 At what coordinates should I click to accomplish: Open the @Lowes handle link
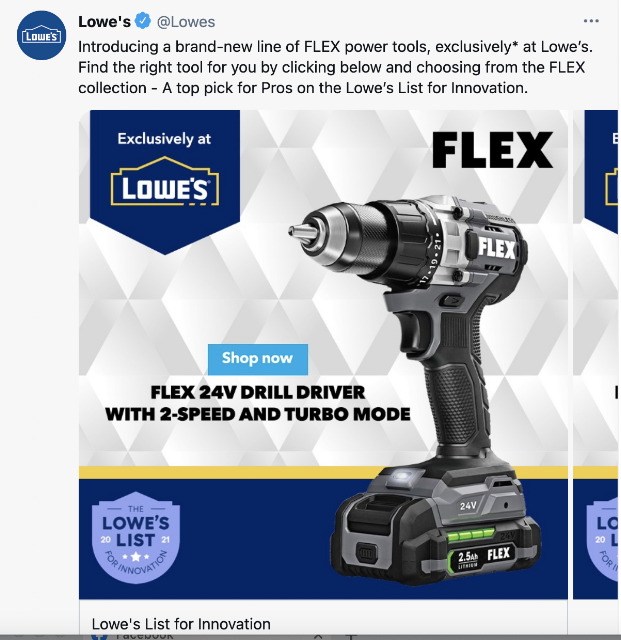click(186, 22)
